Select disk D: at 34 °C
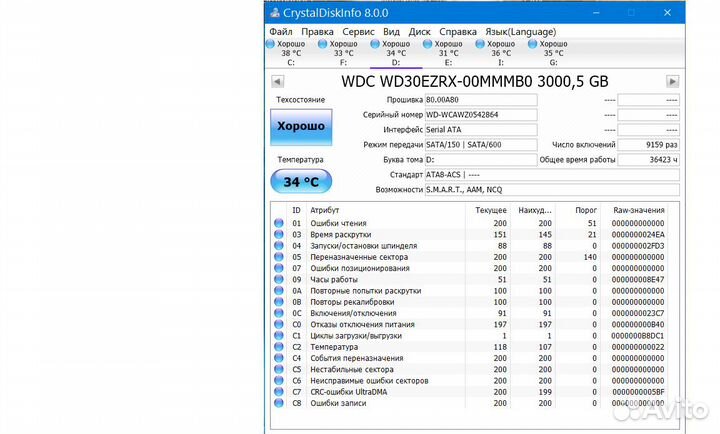This screenshot has width=720, height=434. pos(395,53)
